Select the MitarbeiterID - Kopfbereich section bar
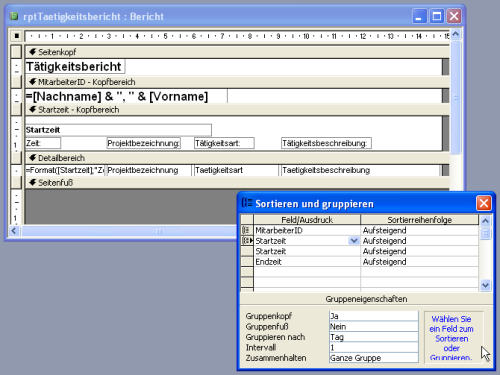500x375 pixels. point(237,82)
